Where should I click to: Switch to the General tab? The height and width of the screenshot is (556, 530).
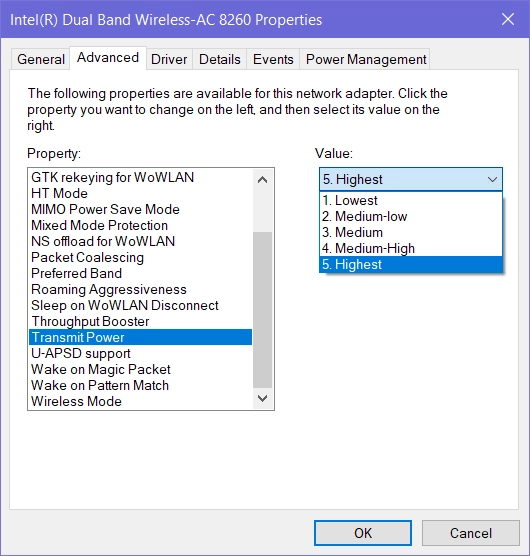click(x=40, y=59)
